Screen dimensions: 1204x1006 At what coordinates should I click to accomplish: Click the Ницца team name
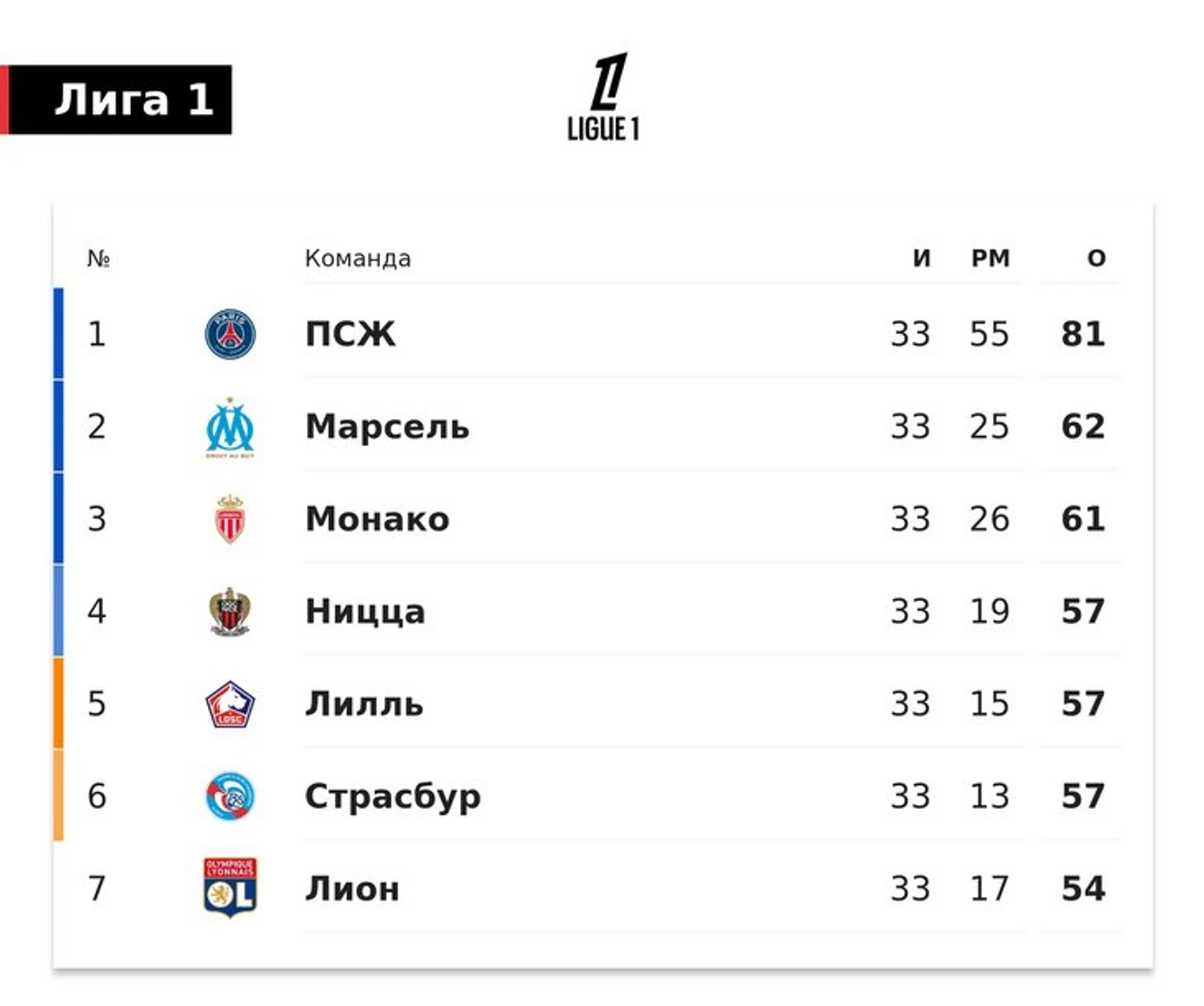(x=365, y=612)
